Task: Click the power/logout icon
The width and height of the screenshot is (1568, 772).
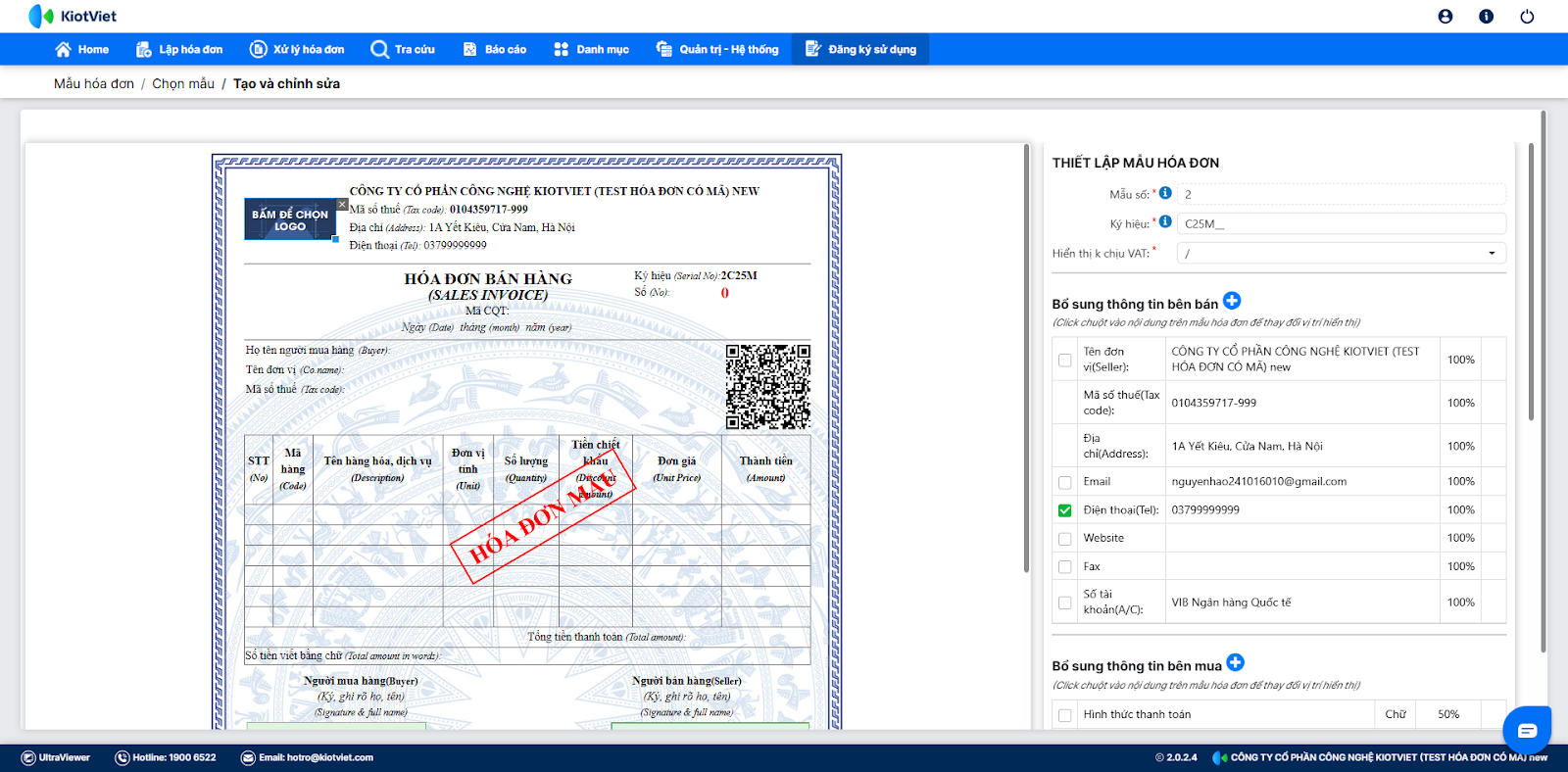Action: click(x=1527, y=16)
